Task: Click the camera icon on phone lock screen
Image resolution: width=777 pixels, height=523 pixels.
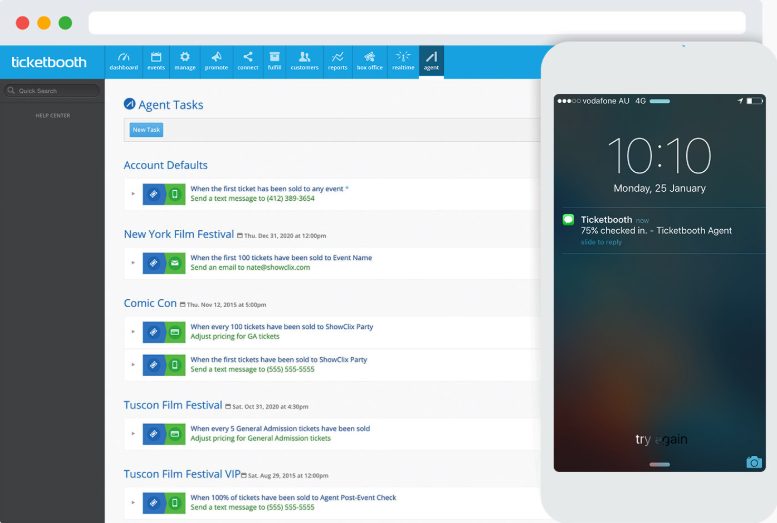Action: (754, 462)
